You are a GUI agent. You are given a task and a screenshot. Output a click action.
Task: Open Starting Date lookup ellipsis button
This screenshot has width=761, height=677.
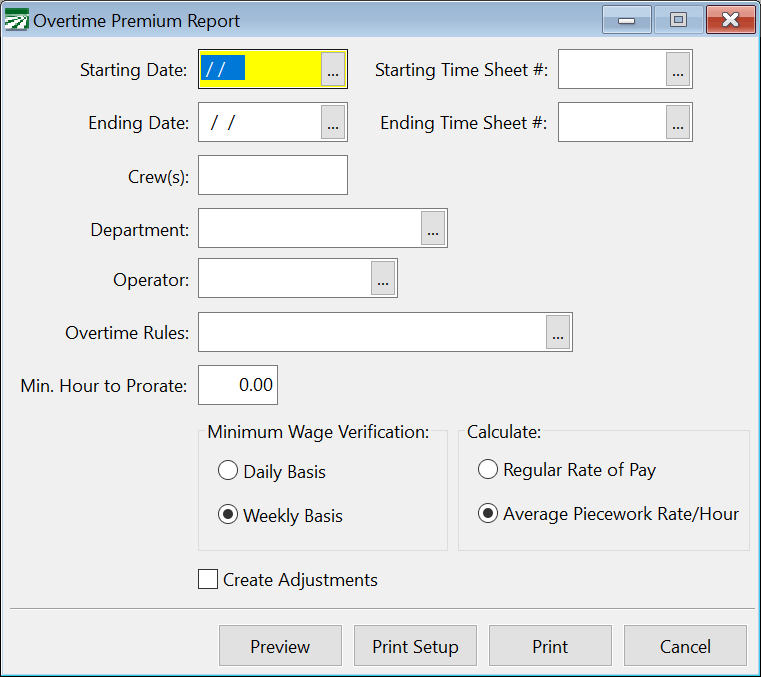[x=333, y=70]
